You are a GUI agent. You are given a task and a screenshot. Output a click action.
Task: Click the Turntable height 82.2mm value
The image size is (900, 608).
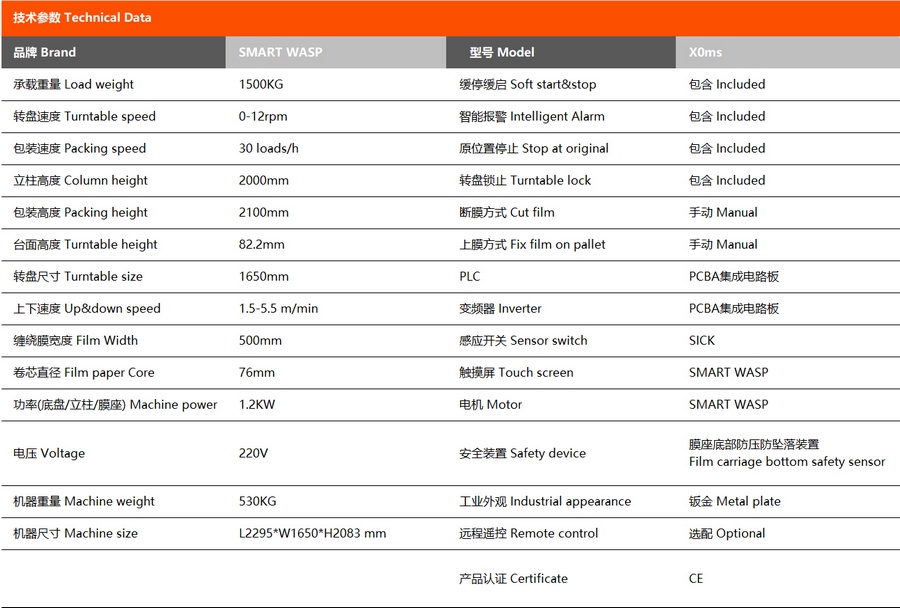[262, 245]
